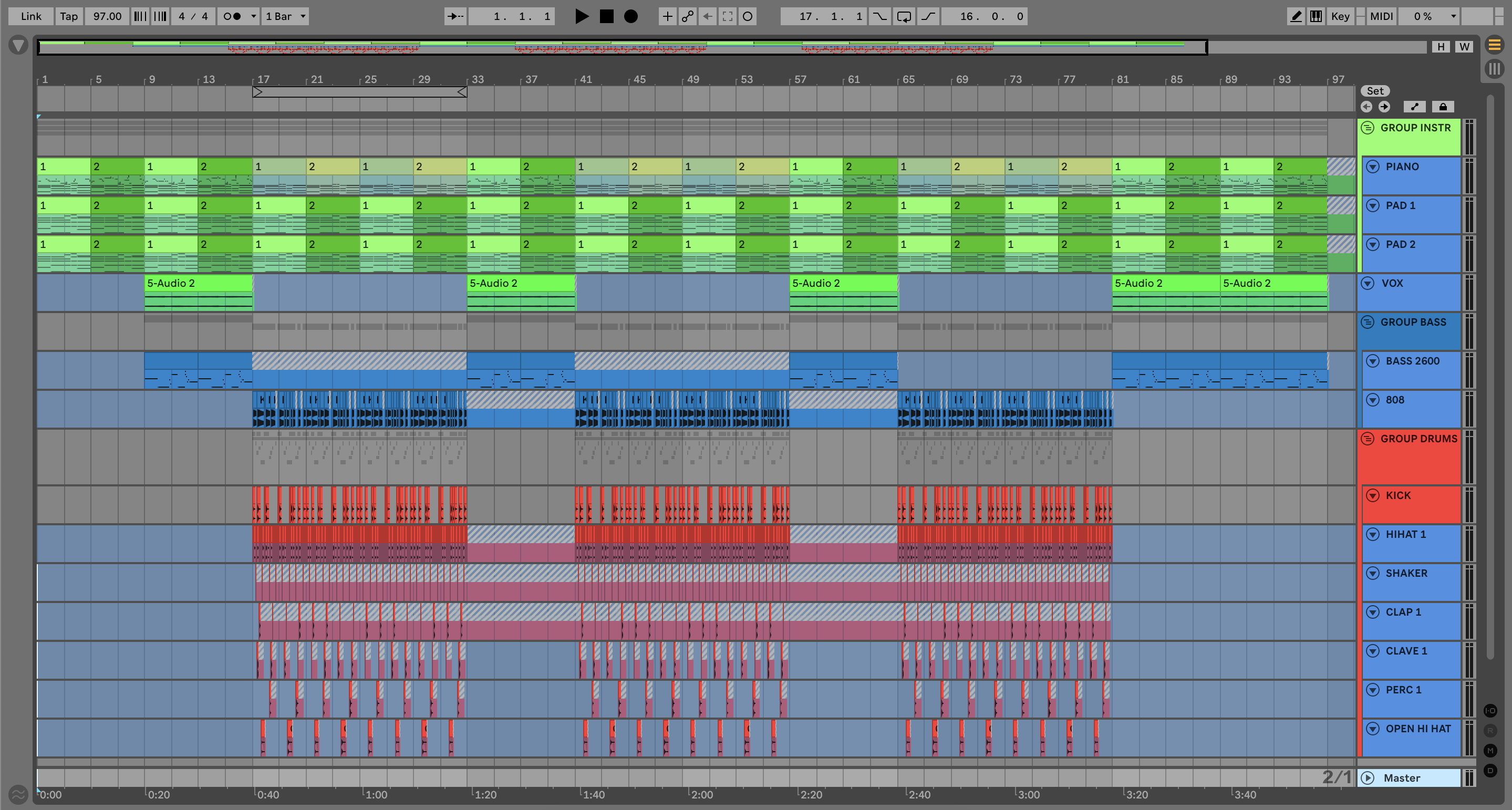Toggle the metronome
This screenshot has width=1512, height=810.
tap(232, 16)
